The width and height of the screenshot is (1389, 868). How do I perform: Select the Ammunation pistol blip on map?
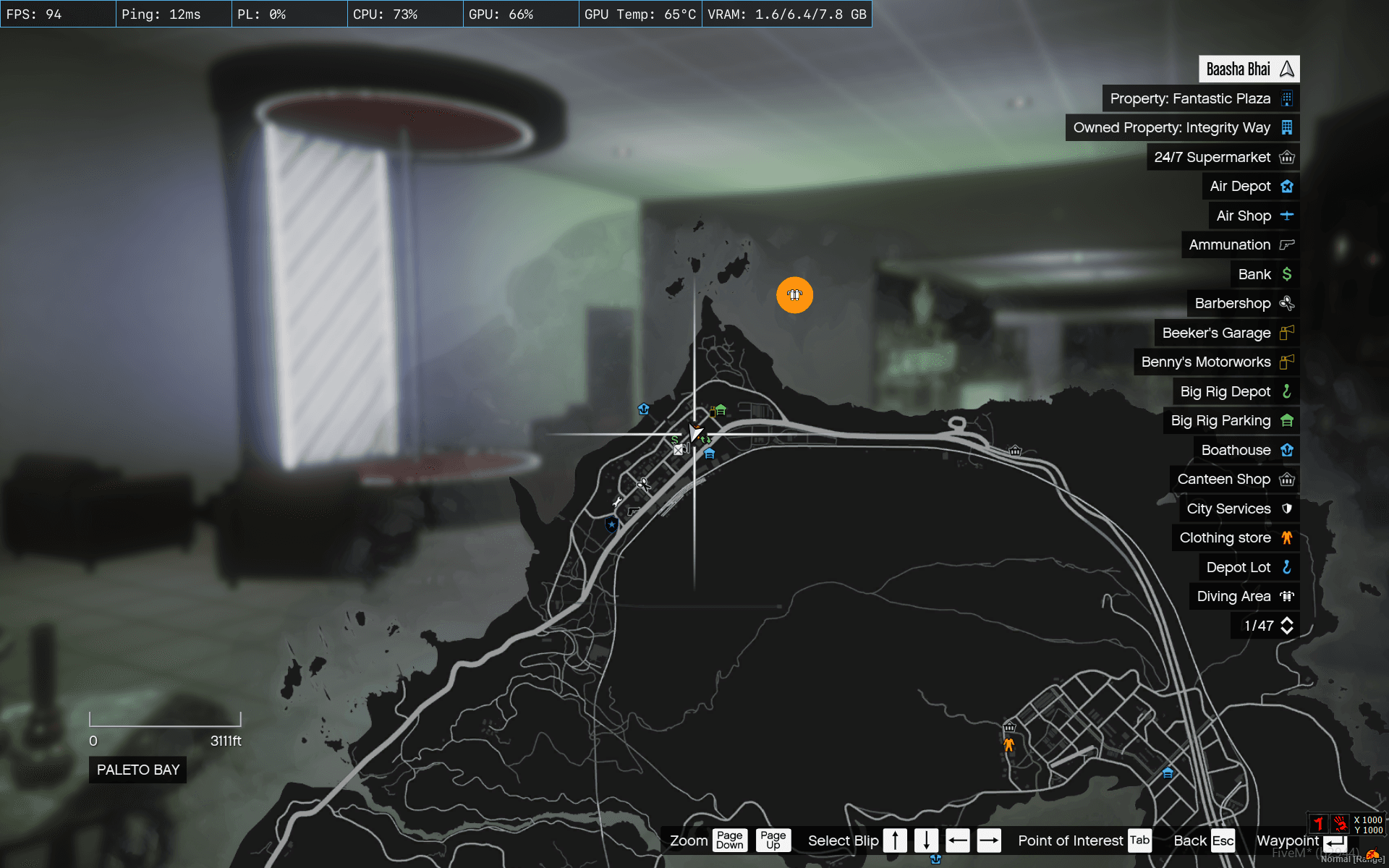(x=633, y=511)
